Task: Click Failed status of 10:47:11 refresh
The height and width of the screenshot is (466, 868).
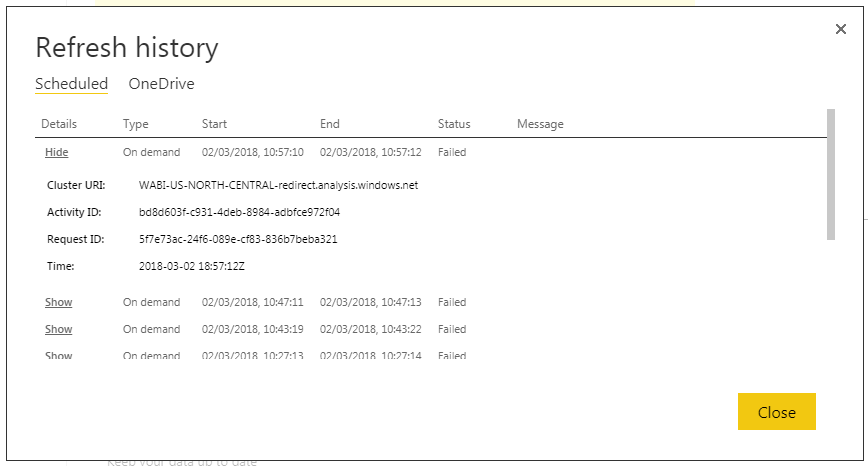Action: [452, 302]
